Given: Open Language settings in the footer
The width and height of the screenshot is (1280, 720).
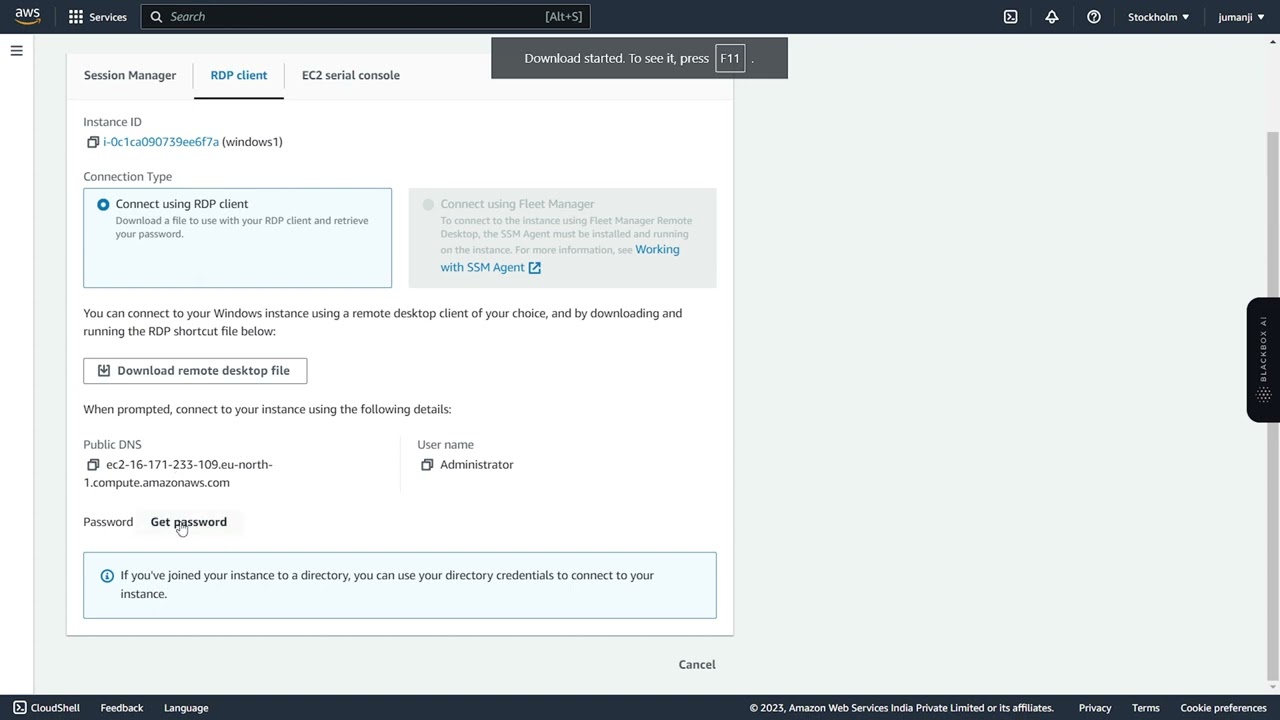Looking at the screenshot, I should click(x=186, y=708).
